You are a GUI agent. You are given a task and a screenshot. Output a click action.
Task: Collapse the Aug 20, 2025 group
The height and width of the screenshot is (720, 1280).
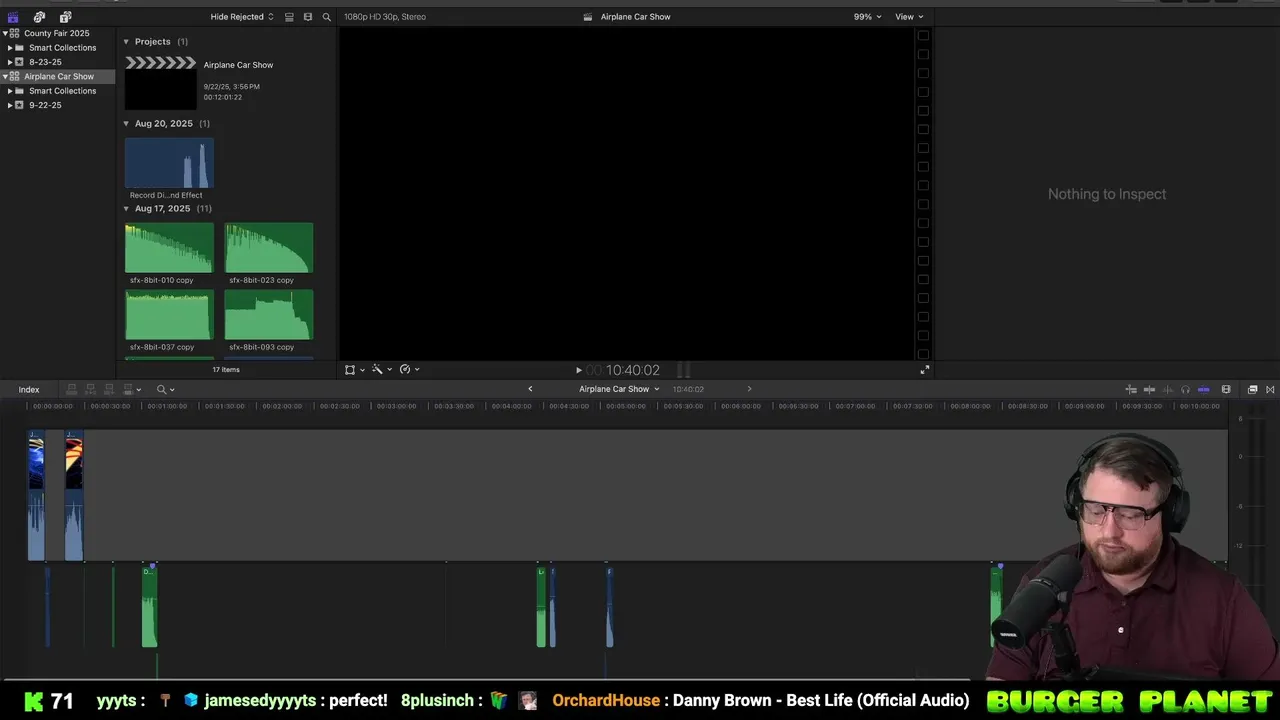(x=126, y=123)
